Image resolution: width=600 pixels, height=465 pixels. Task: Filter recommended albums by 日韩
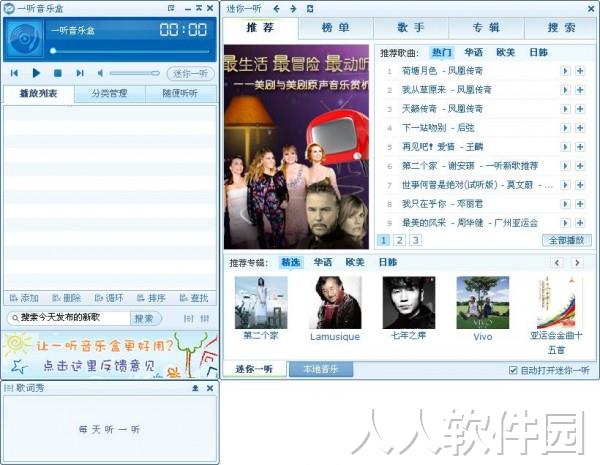(x=388, y=263)
